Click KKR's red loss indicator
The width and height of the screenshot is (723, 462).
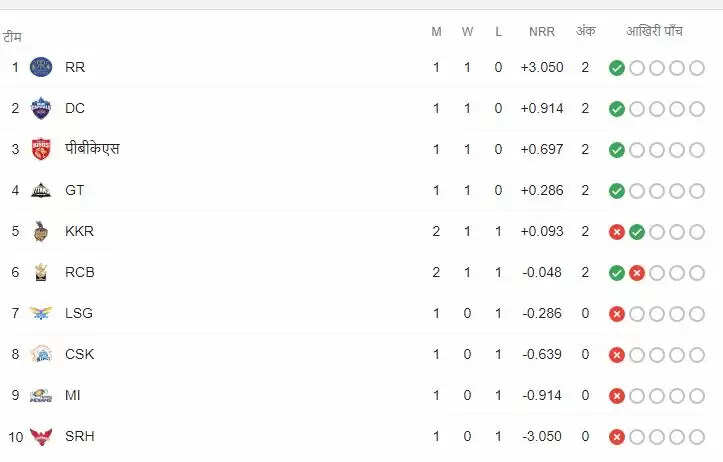[x=617, y=232]
